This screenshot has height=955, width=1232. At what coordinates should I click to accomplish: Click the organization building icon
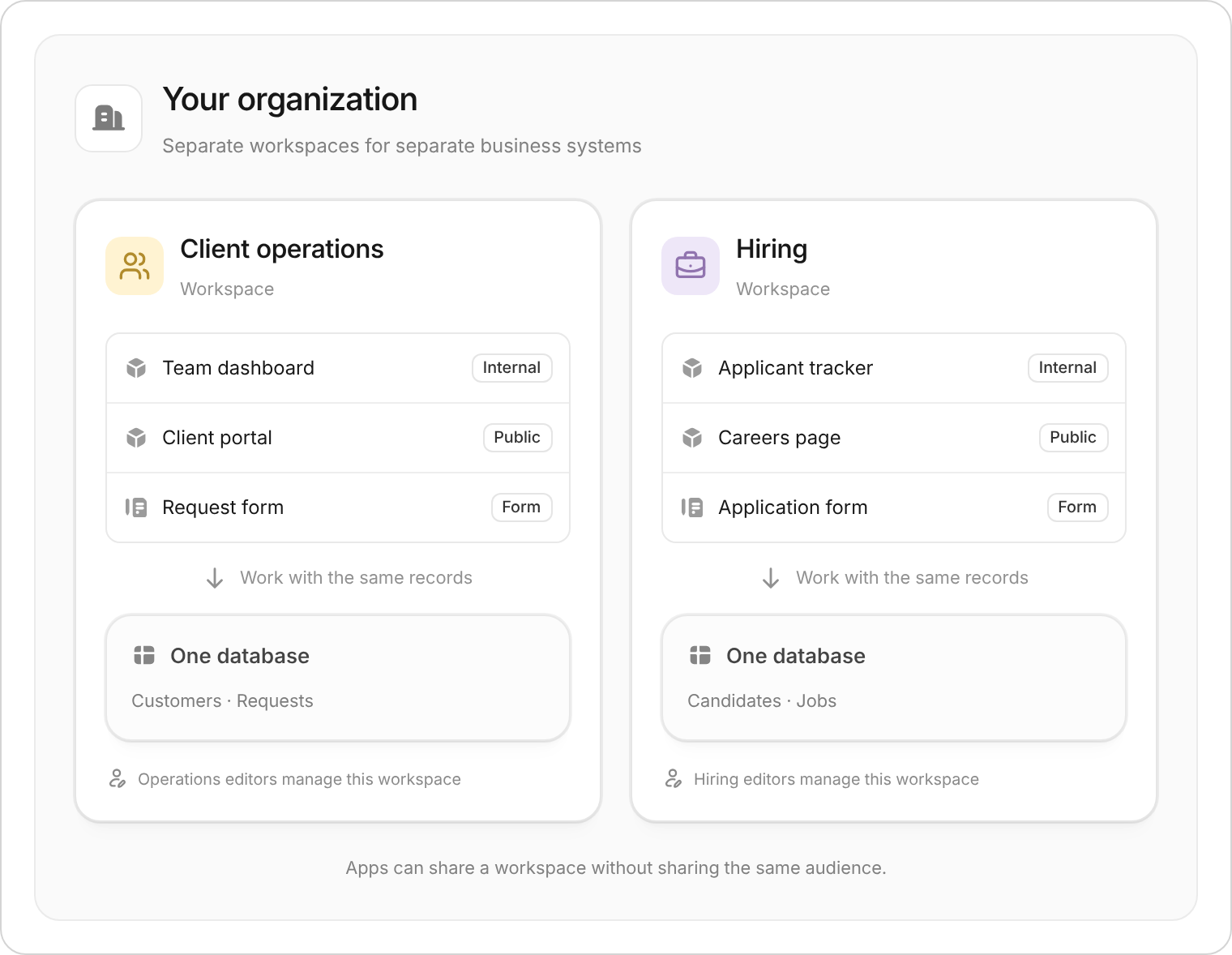(109, 118)
